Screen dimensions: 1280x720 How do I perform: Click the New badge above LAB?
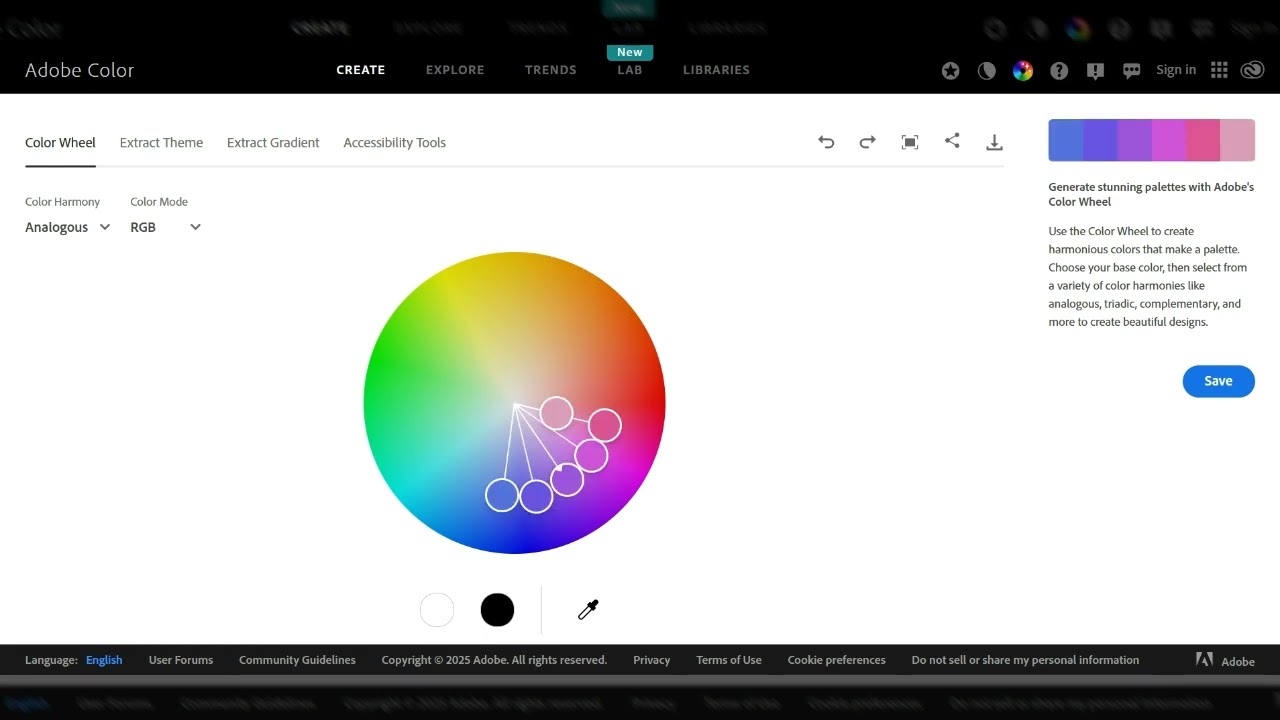point(630,52)
